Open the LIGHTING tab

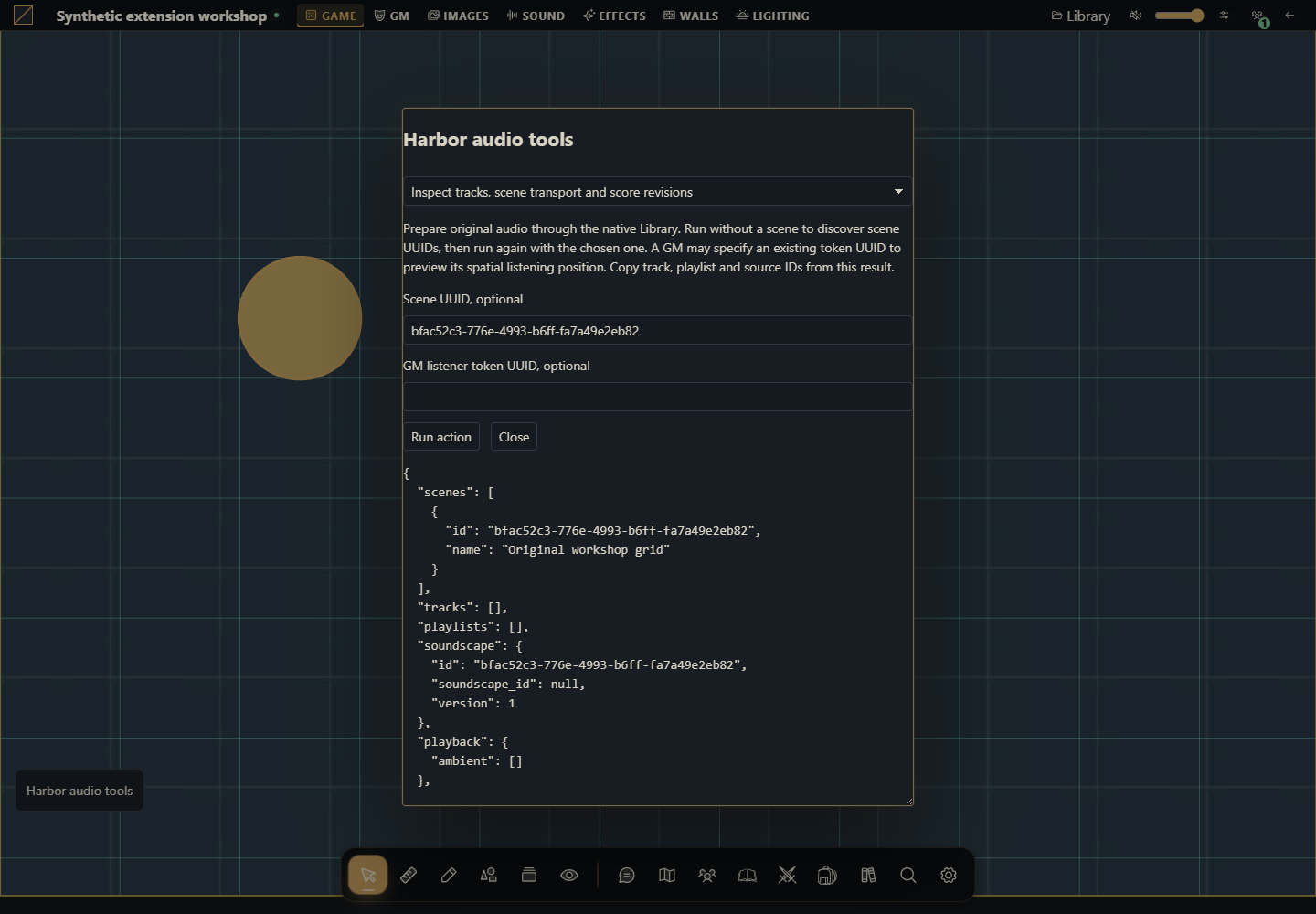pyautogui.click(x=773, y=16)
